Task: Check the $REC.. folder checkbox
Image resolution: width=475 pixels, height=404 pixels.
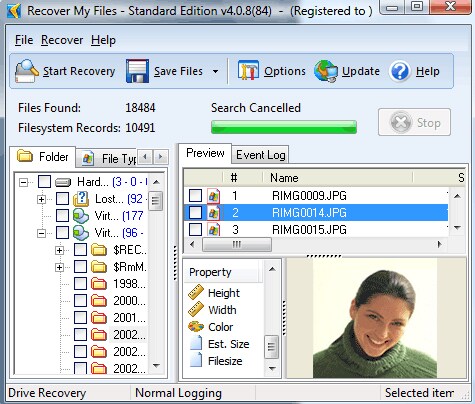Action: (x=80, y=250)
